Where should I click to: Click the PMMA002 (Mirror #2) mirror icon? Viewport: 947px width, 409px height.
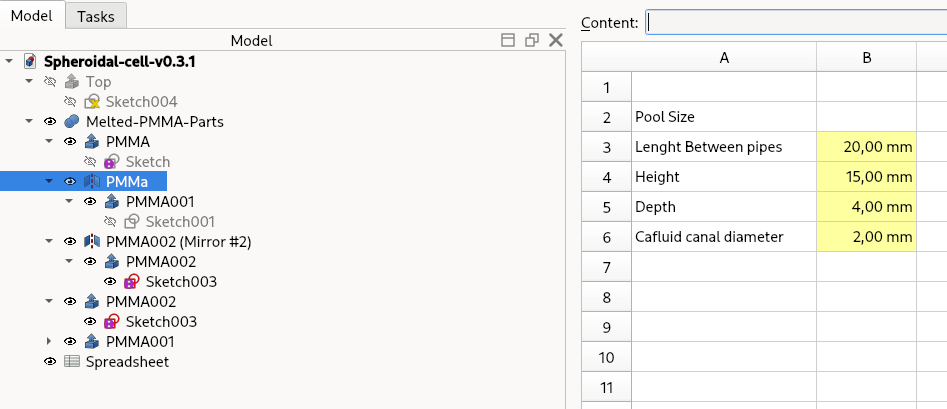tap(91, 242)
